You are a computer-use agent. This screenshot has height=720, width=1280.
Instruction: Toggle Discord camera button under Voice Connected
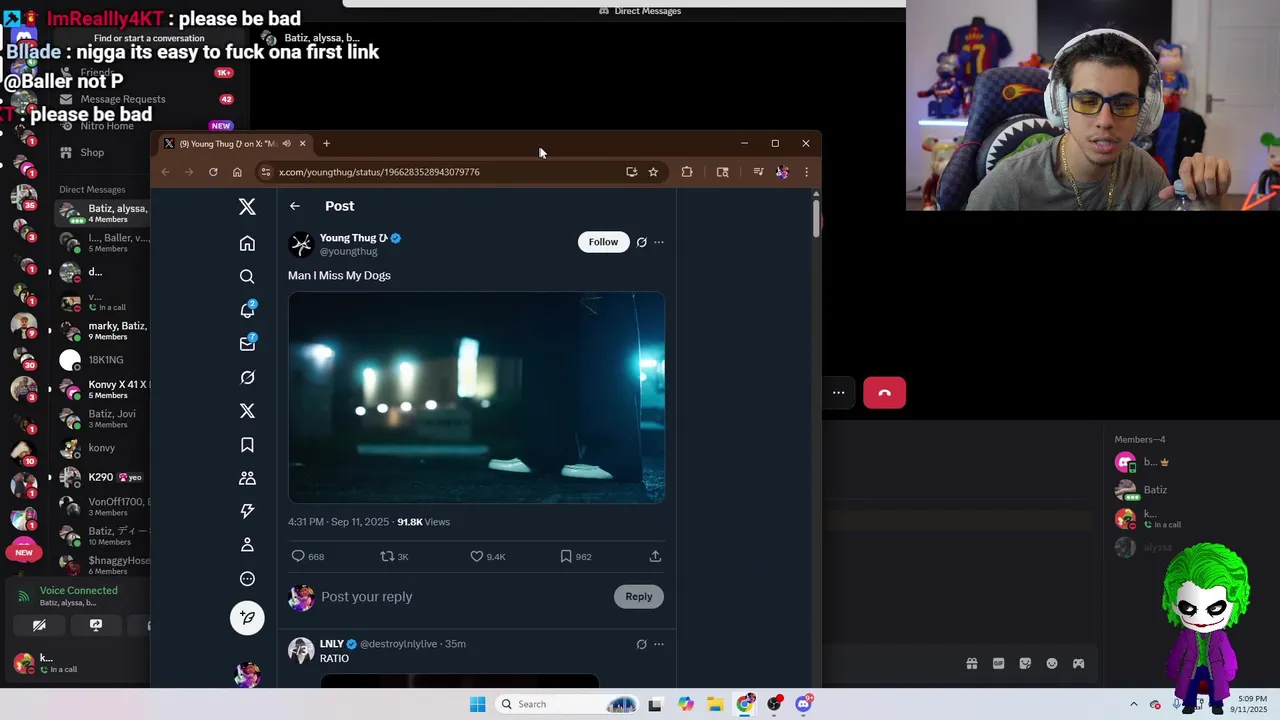pyautogui.click(x=39, y=625)
